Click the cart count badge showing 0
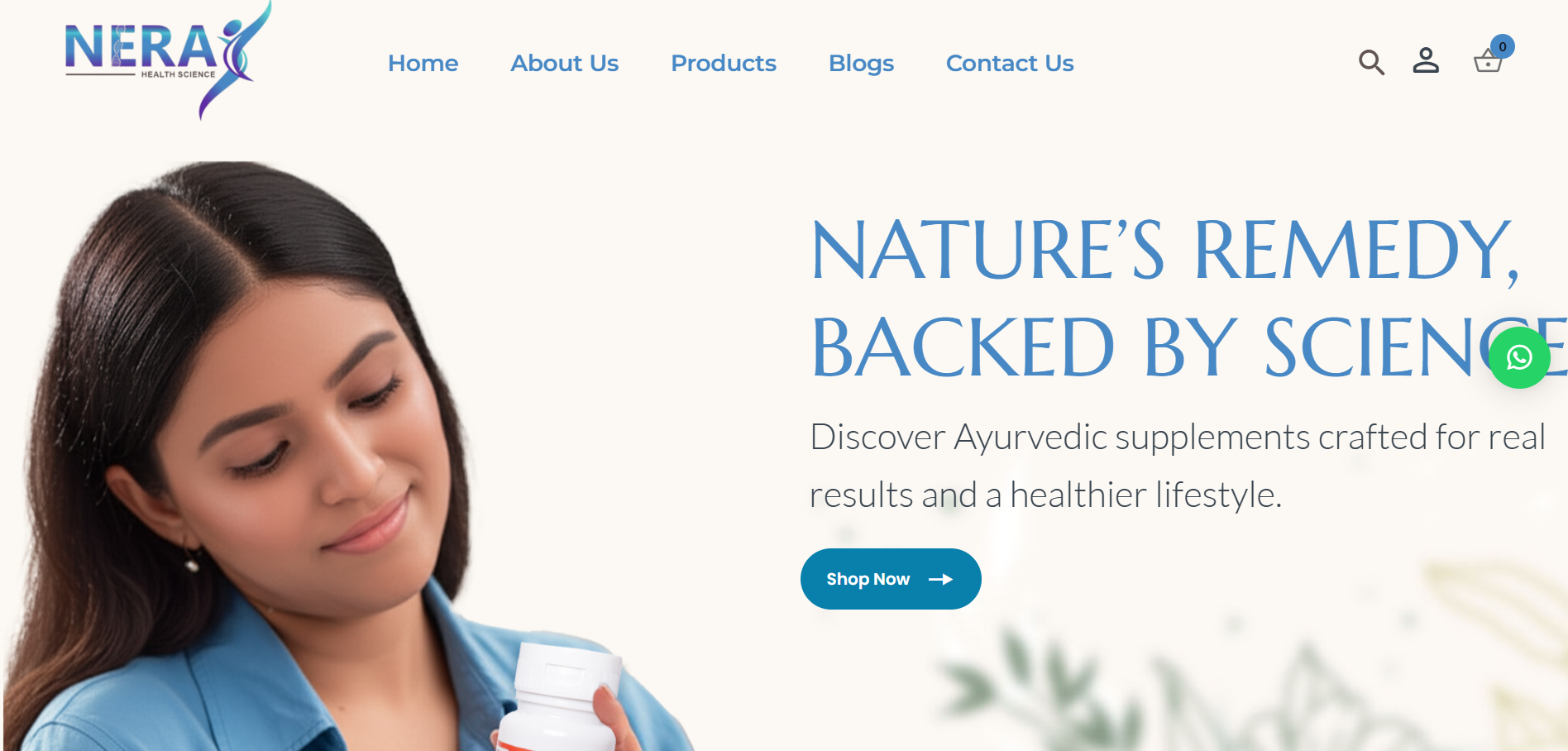Image resolution: width=1568 pixels, height=751 pixels. click(1503, 46)
